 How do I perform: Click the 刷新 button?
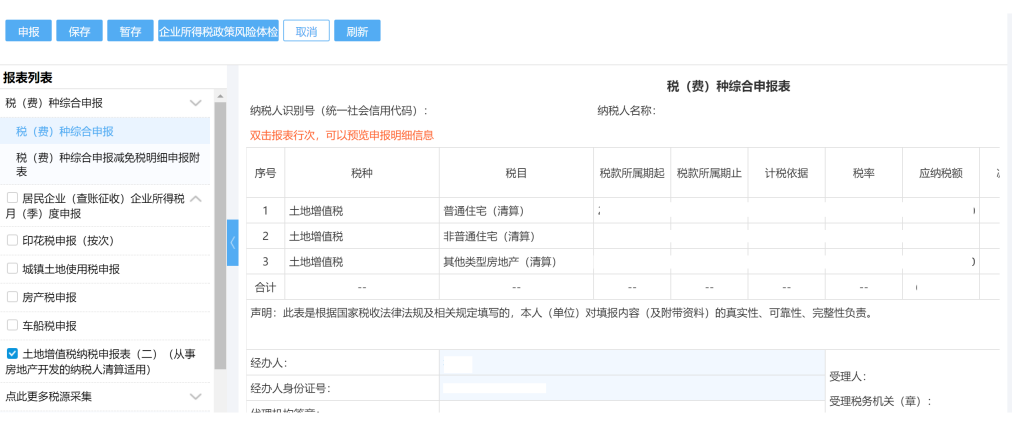[357, 31]
